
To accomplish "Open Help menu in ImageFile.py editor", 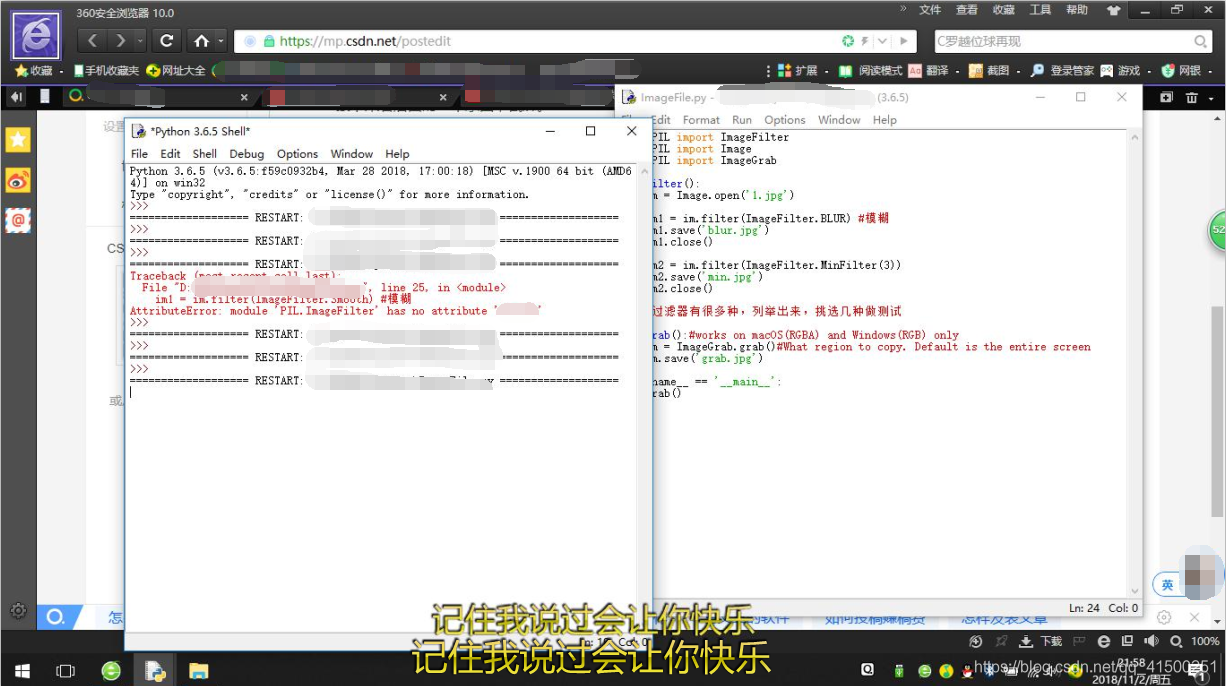I will point(885,120).
